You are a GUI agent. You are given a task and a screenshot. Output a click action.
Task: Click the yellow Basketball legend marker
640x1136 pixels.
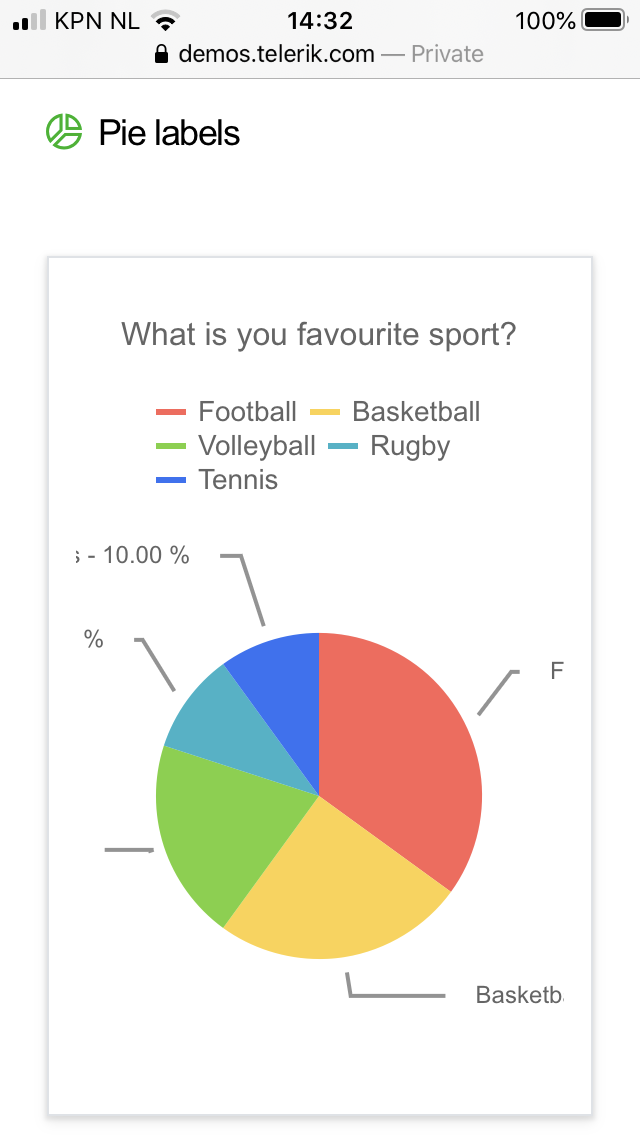[x=326, y=412]
